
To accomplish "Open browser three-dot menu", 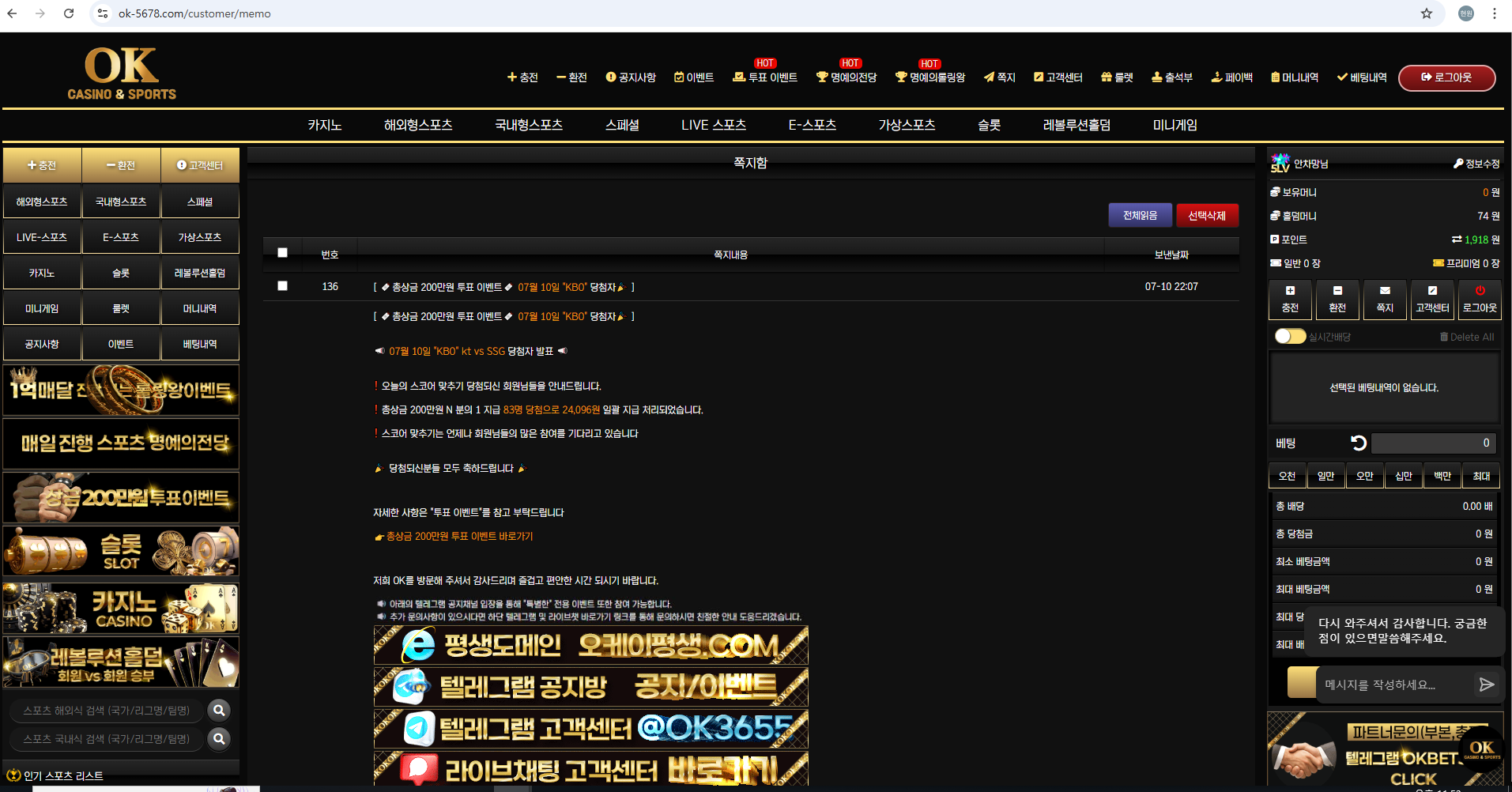I will (1495, 13).
